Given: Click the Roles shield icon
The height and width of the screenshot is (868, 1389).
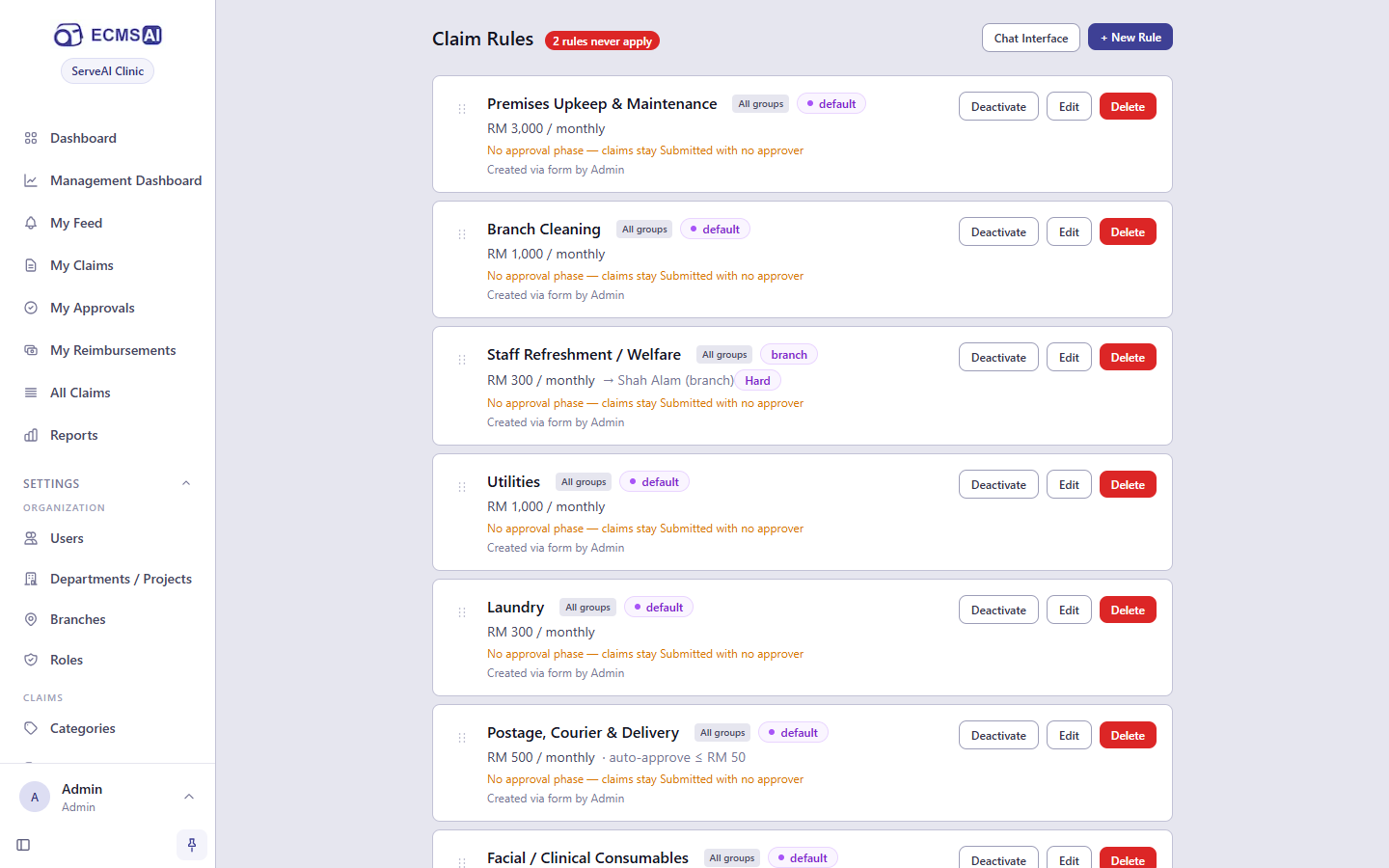Looking at the screenshot, I should (31, 660).
